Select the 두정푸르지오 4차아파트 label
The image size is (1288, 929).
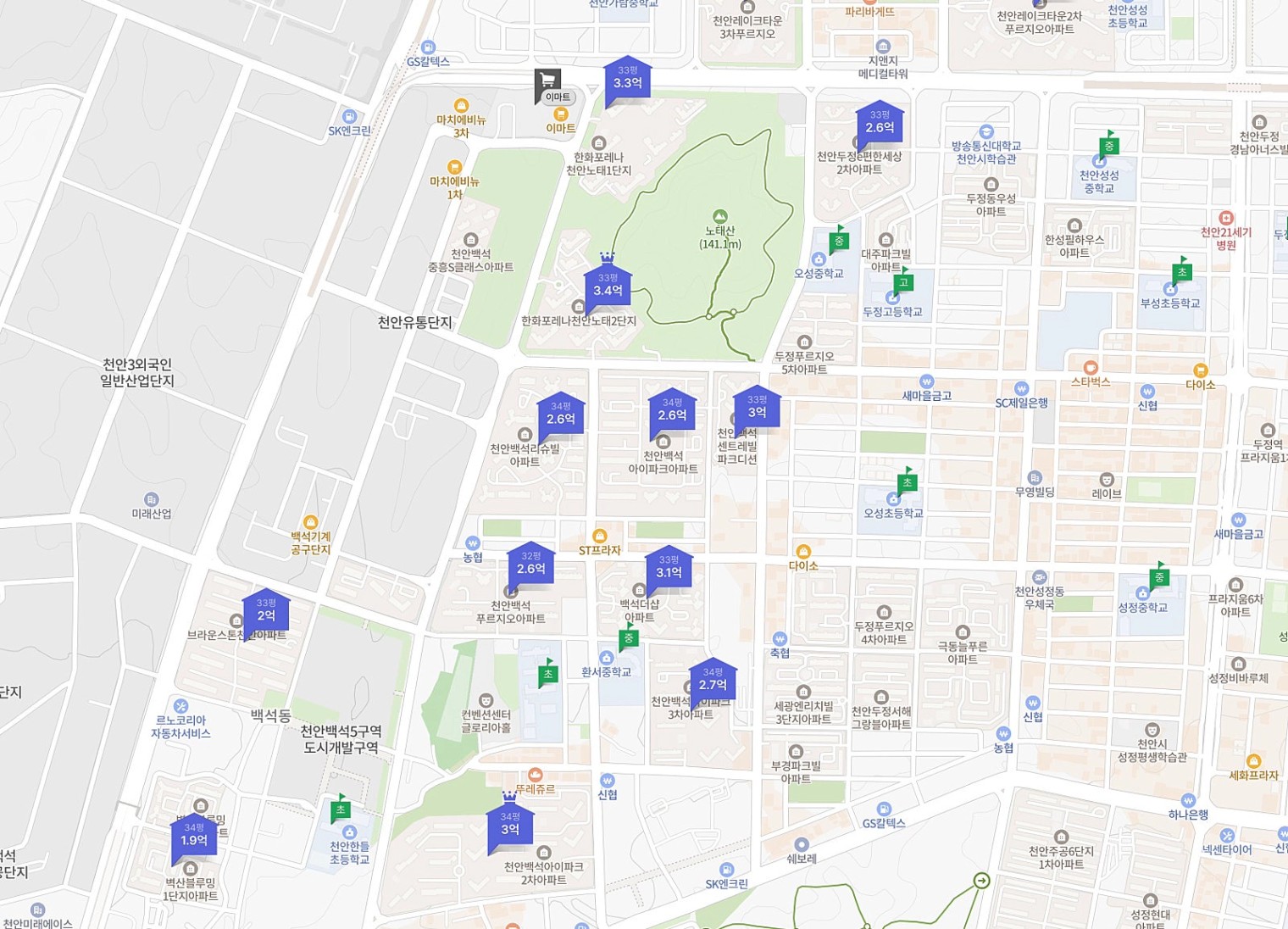pyautogui.click(x=884, y=633)
